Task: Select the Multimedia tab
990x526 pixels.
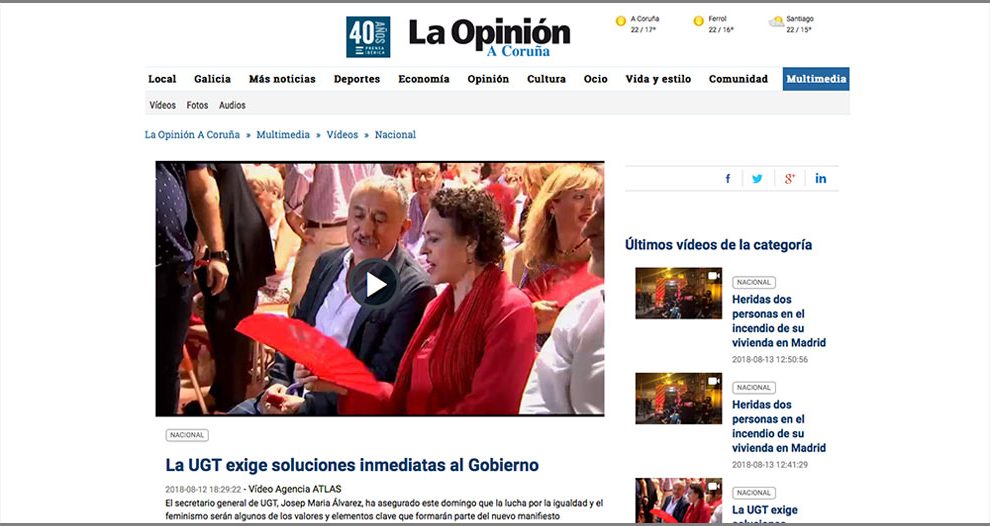Action: (x=816, y=79)
